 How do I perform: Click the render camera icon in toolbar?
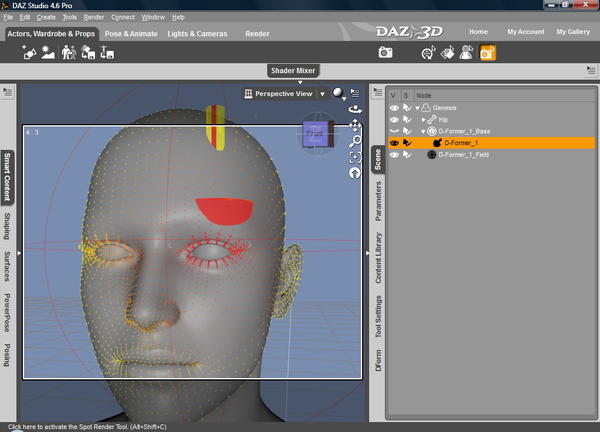click(385, 52)
